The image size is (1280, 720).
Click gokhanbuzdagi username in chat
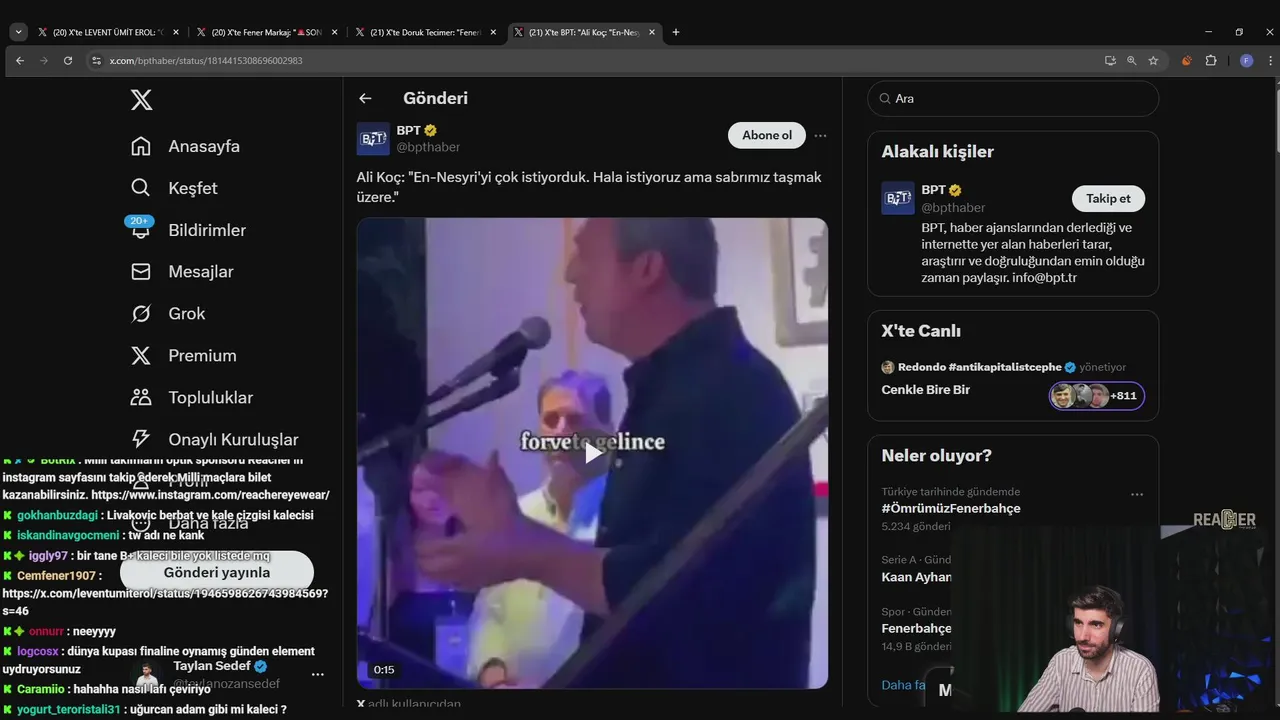57,516
